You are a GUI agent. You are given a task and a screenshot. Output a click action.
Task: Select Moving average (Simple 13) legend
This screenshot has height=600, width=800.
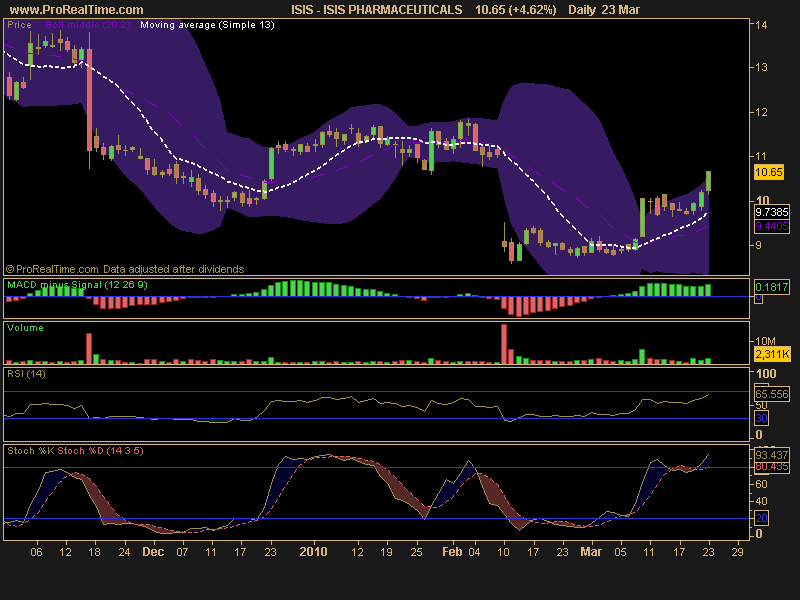[207, 25]
